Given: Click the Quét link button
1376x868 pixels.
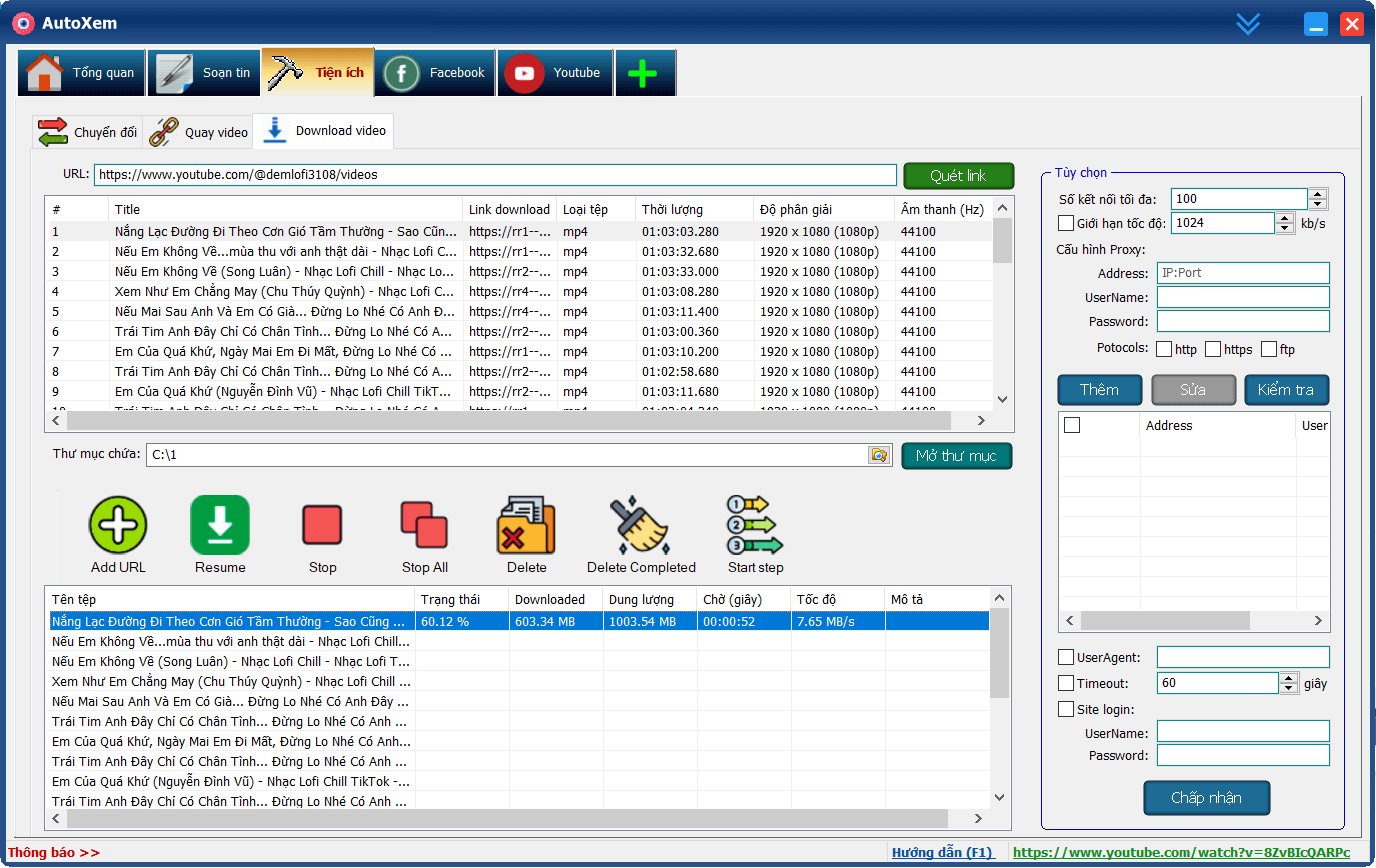Looking at the screenshot, I should pos(957,176).
